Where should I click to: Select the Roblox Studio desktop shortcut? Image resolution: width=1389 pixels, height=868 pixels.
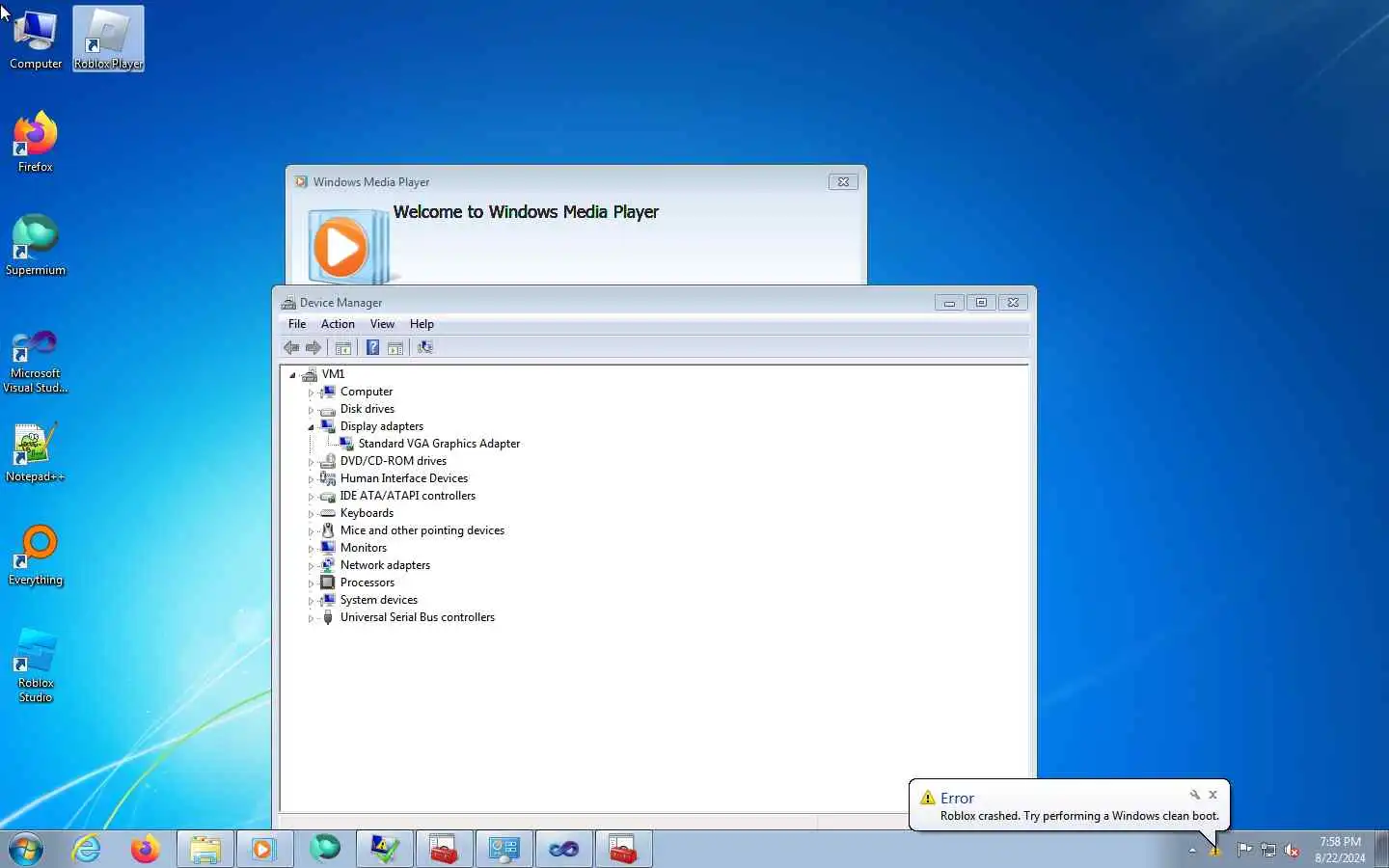(x=36, y=665)
